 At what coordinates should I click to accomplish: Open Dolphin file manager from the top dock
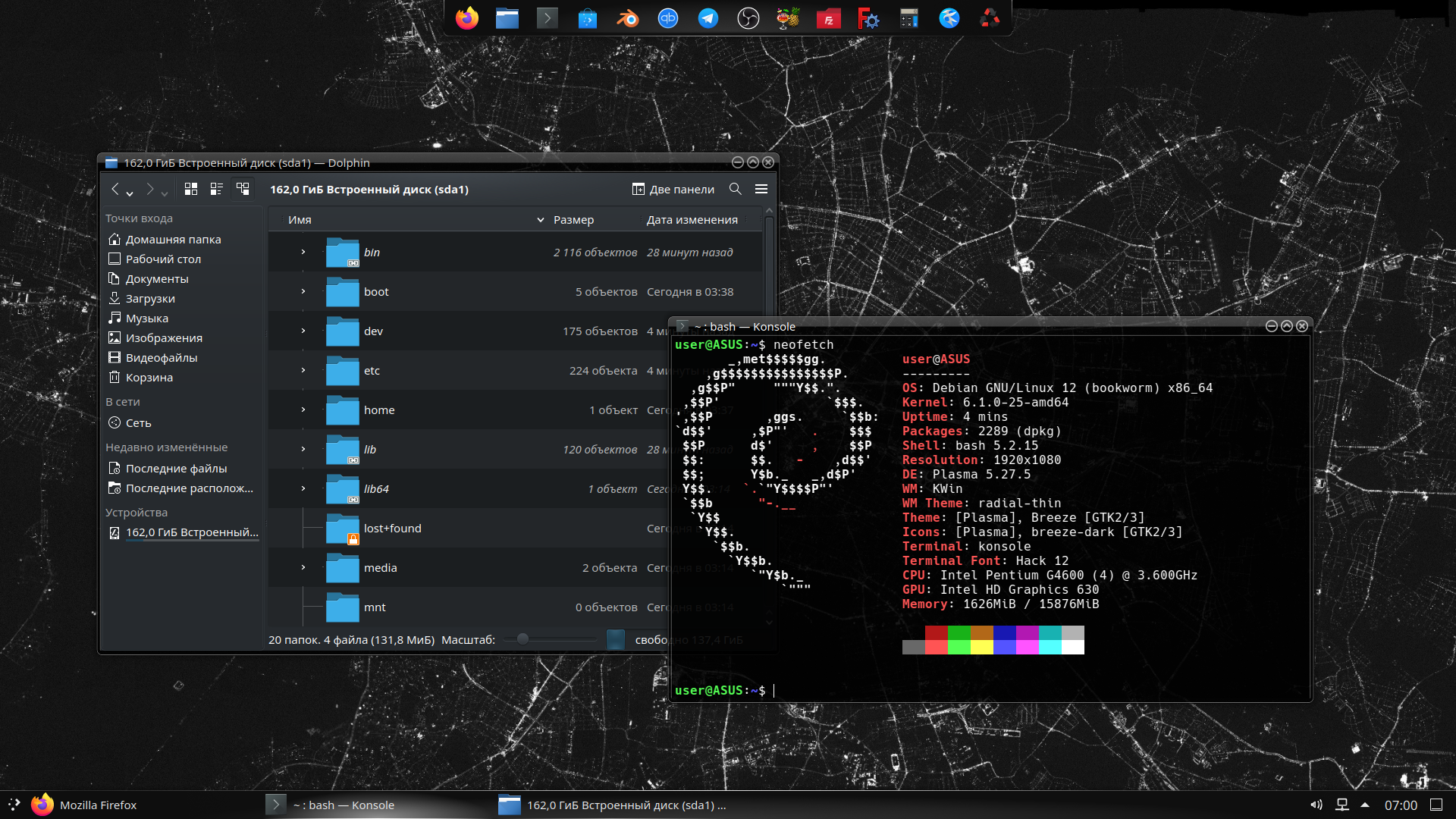click(x=507, y=17)
